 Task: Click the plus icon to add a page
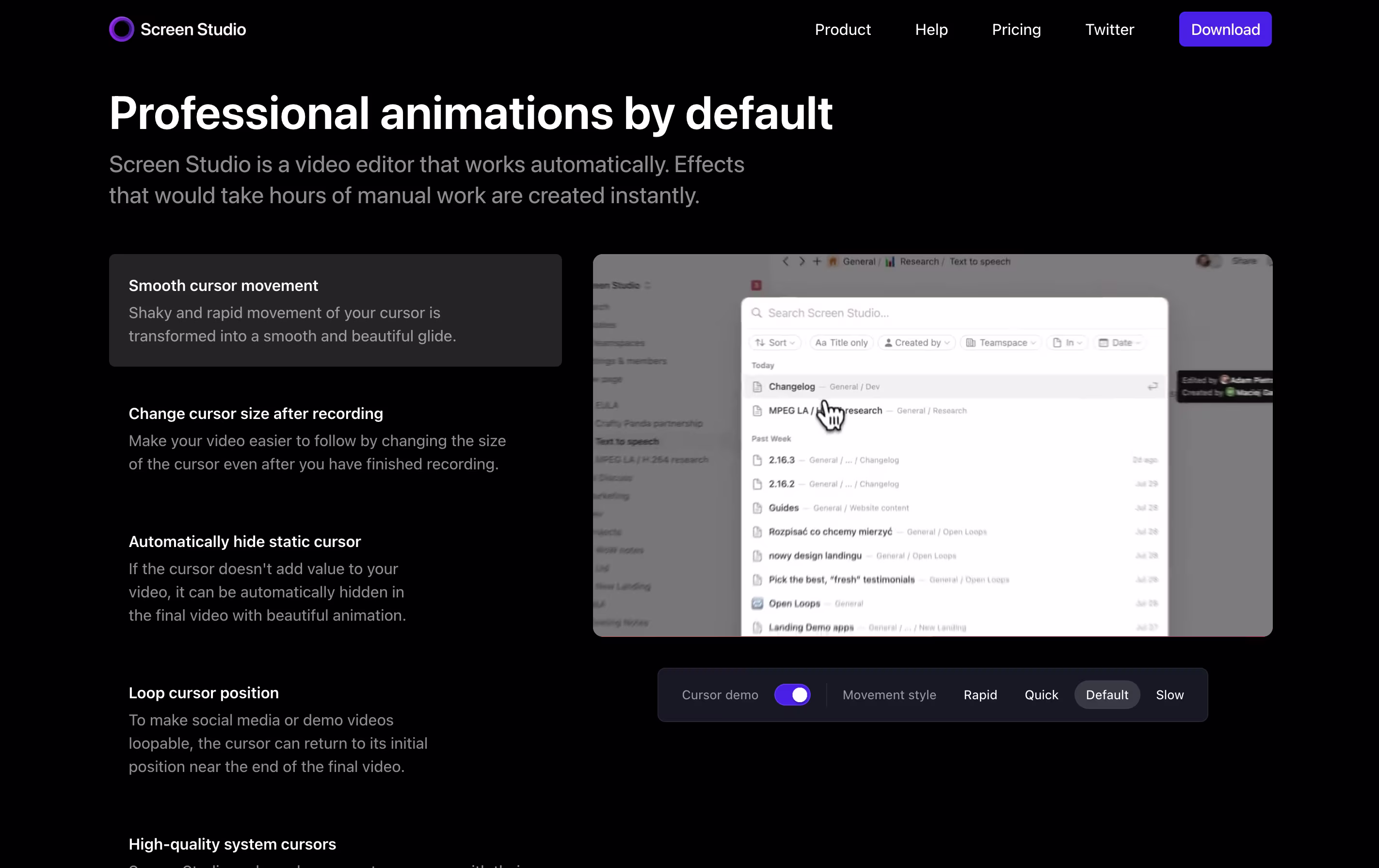tap(817, 261)
